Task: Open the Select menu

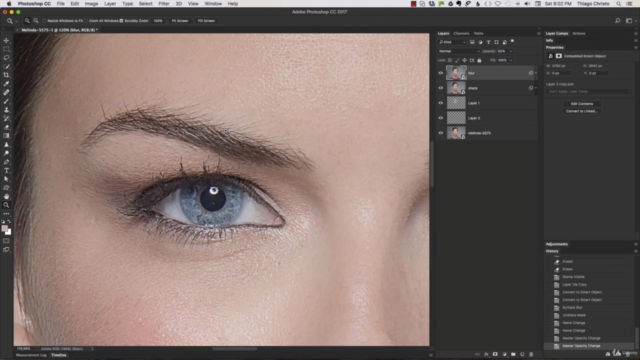Action: pos(145,4)
